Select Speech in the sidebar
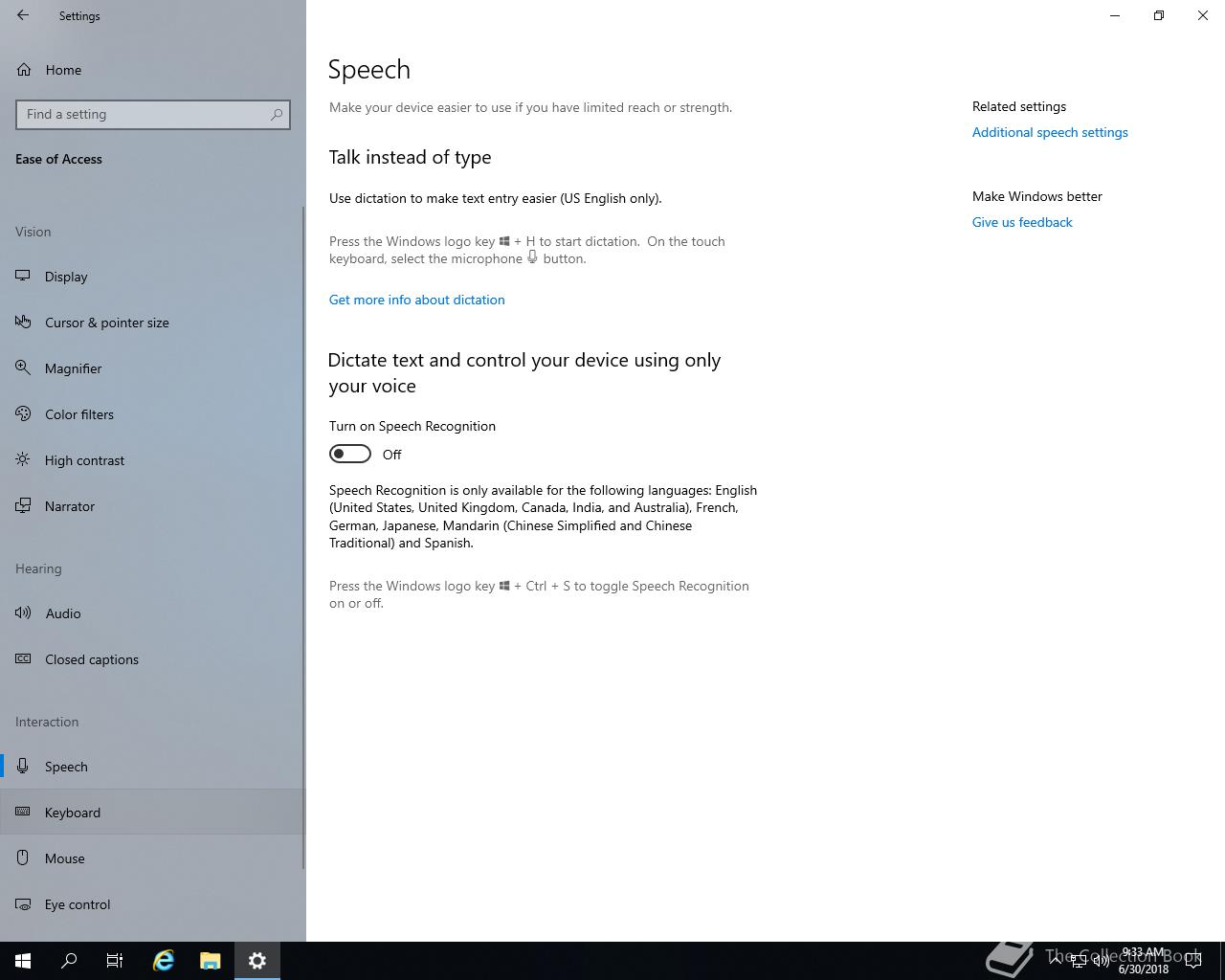The width and height of the screenshot is (1225, 980). pyautogui.click(x=153, y=767)
